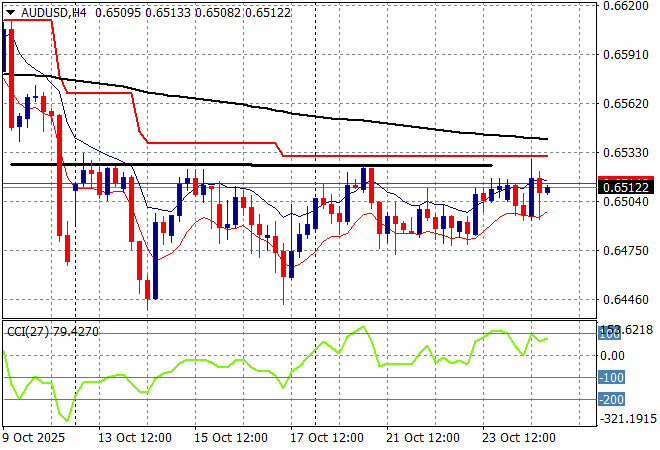660x450 pixels.
Task: Click the 17 Oct 12:00 time label
Action: 327,438
